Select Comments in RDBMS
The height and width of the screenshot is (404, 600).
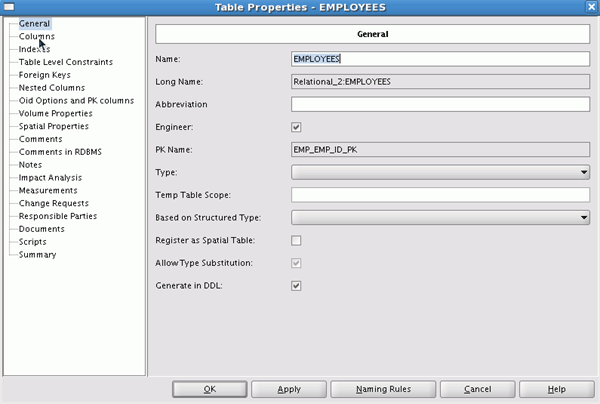60,152
